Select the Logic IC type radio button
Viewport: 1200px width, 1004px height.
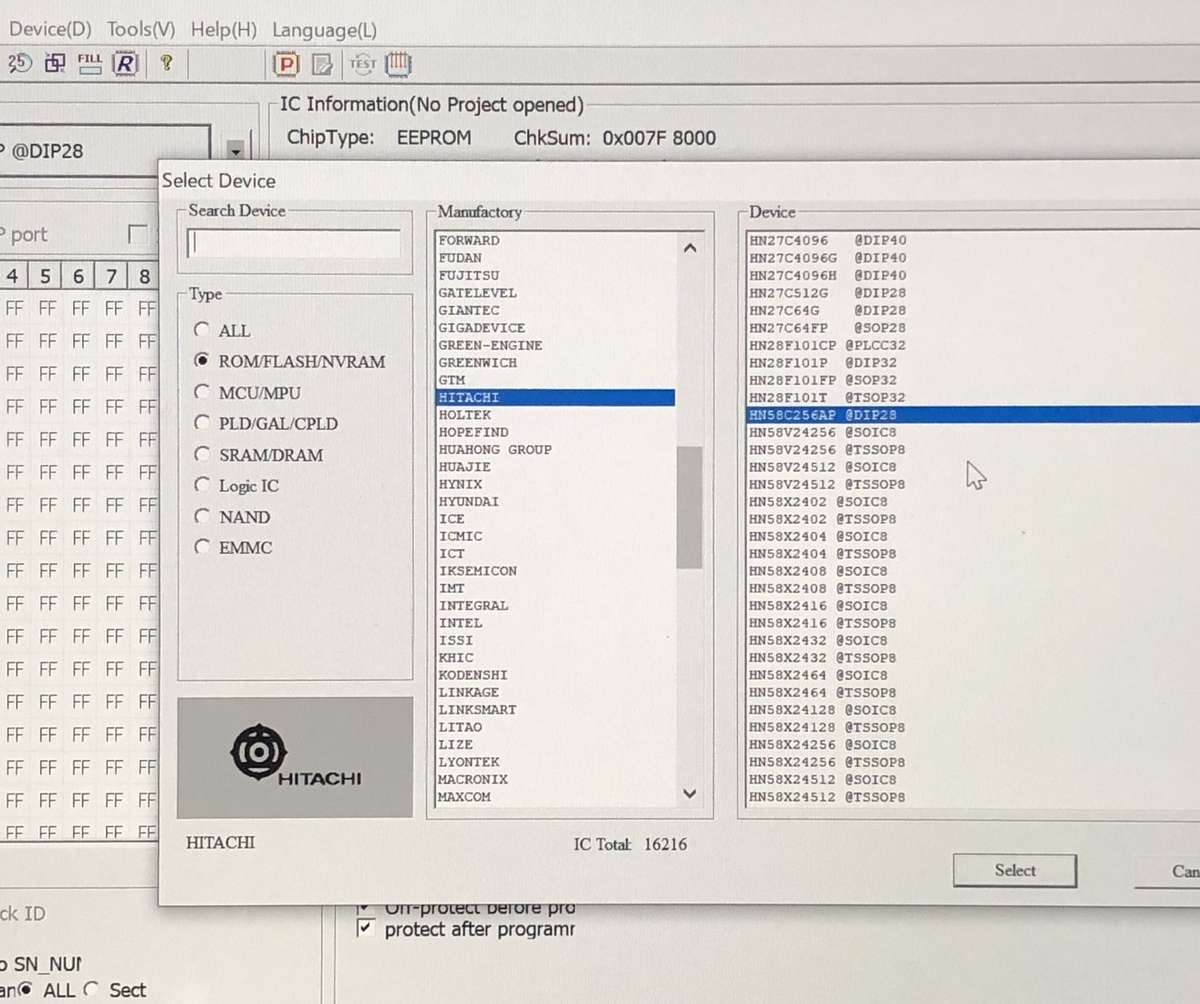[203, 485]
